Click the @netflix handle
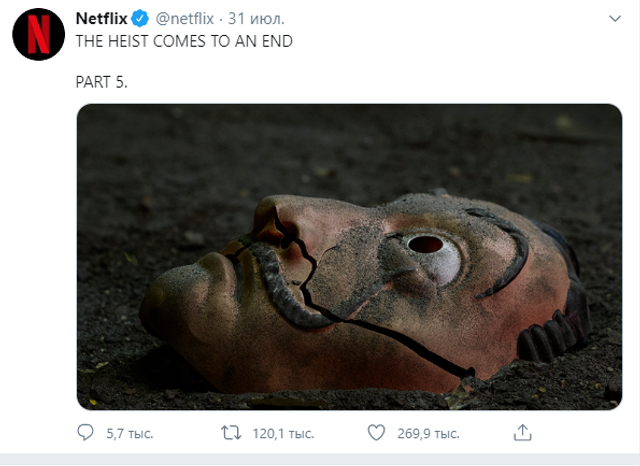Image resolution: width=640 pixels, height=466 pixels. 187,20
